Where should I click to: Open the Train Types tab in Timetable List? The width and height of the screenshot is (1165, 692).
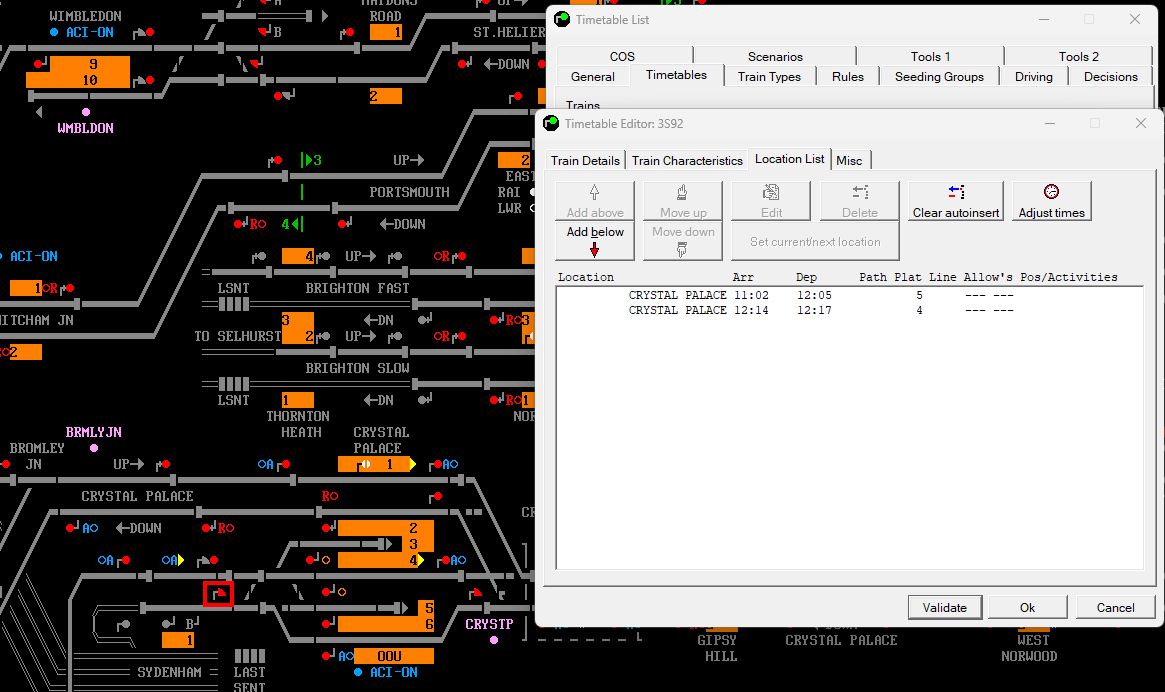tap(769, 77)
